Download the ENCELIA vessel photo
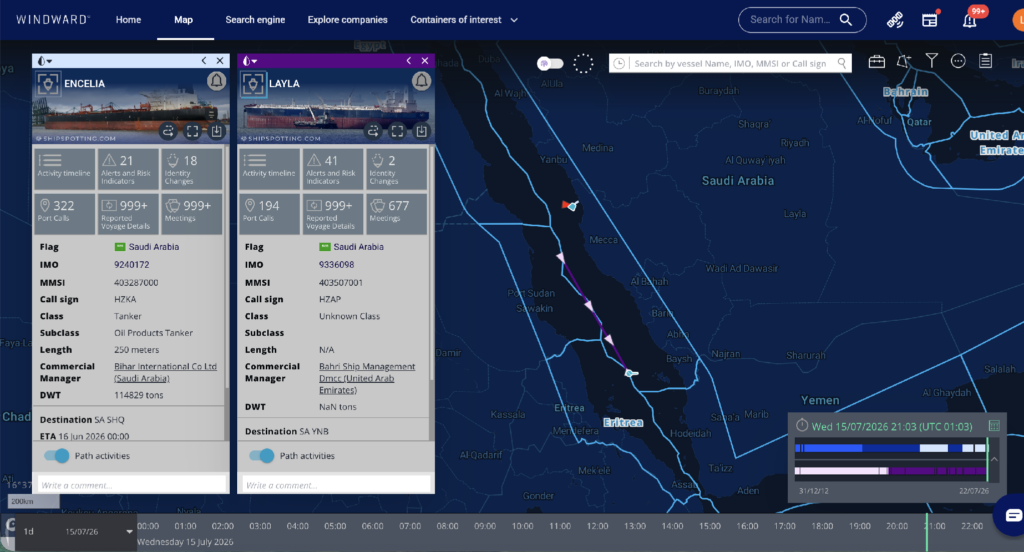Screen dimensions: 1024x552 coord(216,131)
